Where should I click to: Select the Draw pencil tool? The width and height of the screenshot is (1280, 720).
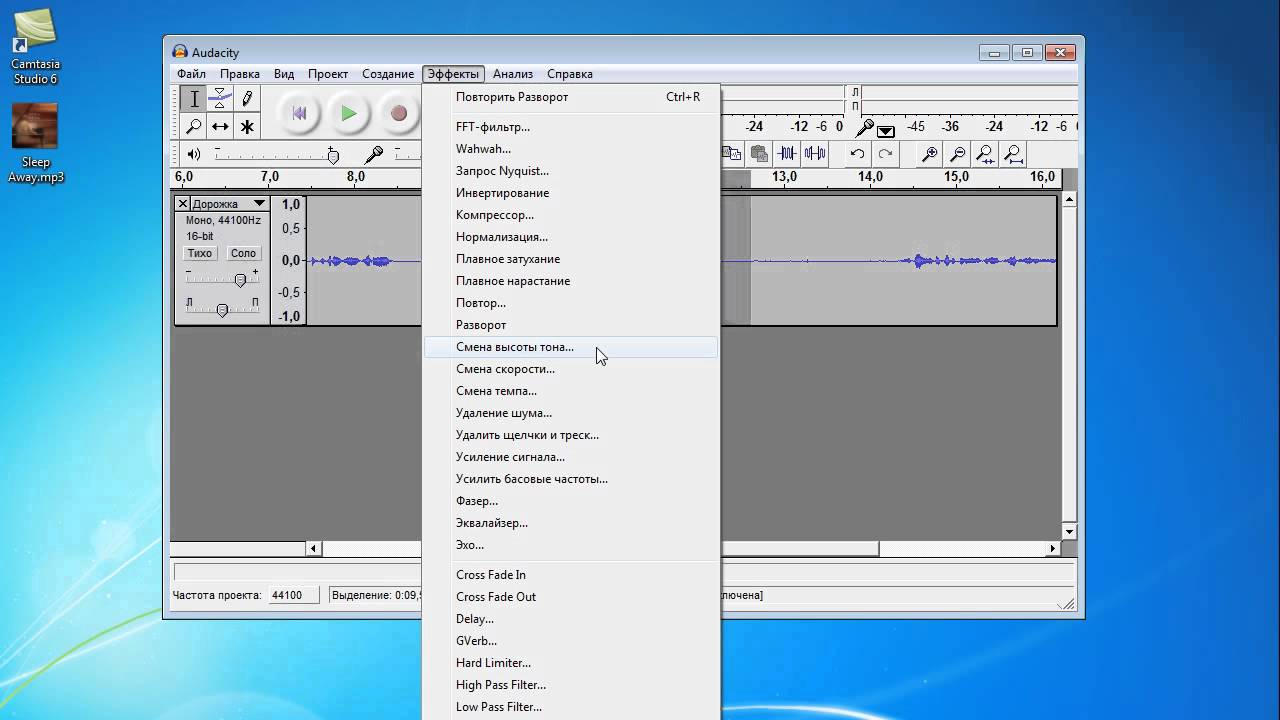247,99
